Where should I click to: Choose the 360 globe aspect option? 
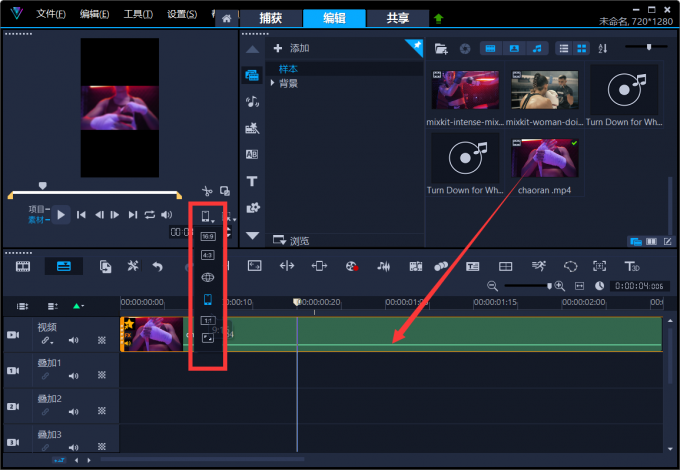[x=208, y=277]
